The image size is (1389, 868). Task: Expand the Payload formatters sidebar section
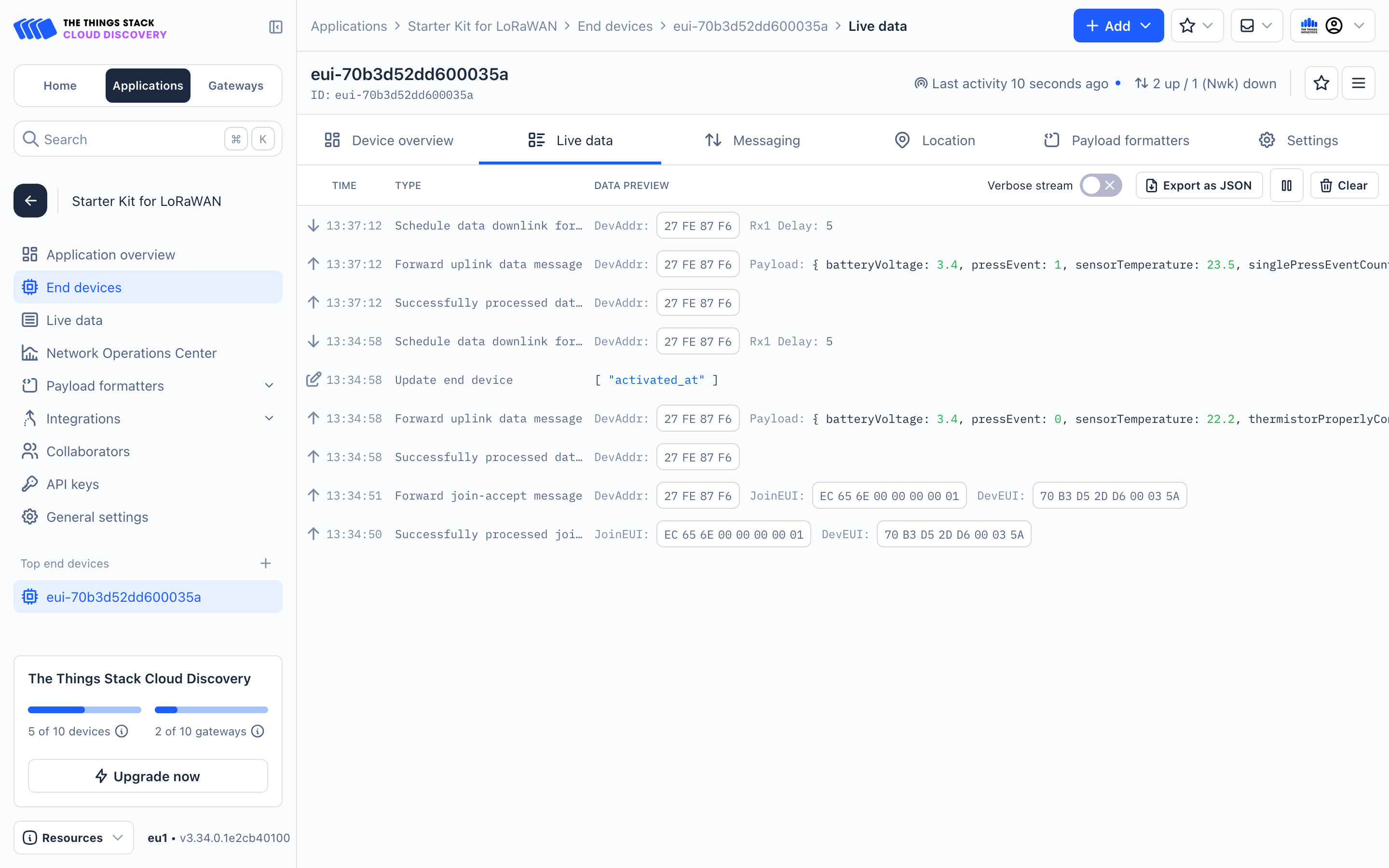[269, 386]
